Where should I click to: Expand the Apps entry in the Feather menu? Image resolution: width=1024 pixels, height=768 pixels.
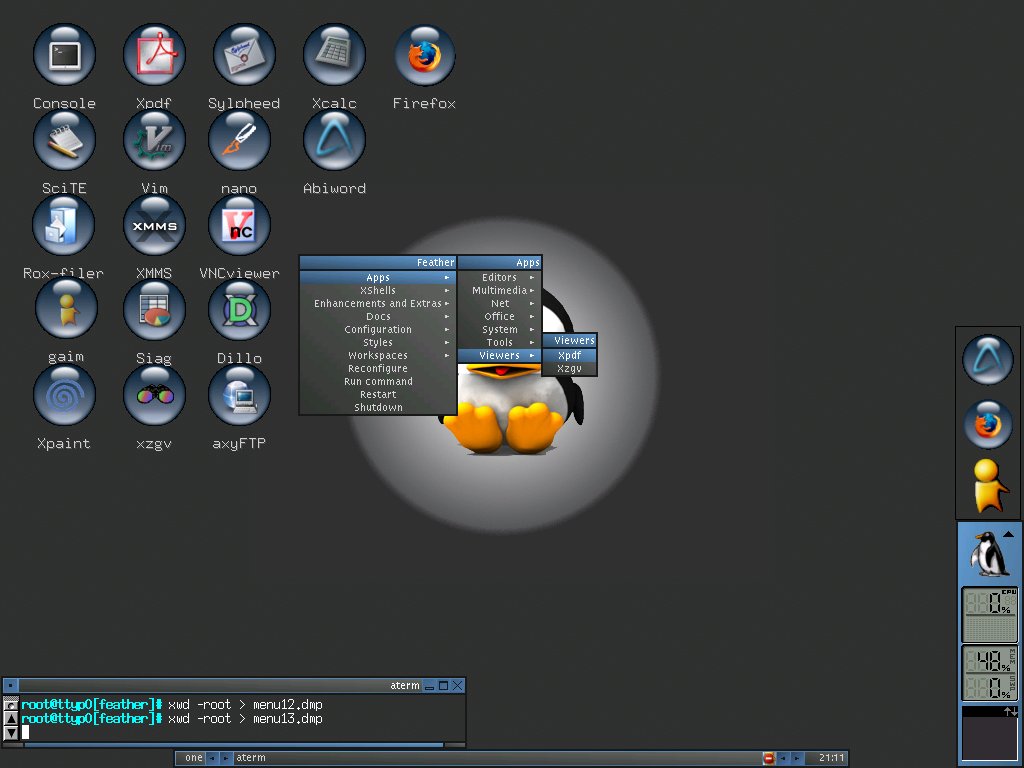[x=377, y=278]
